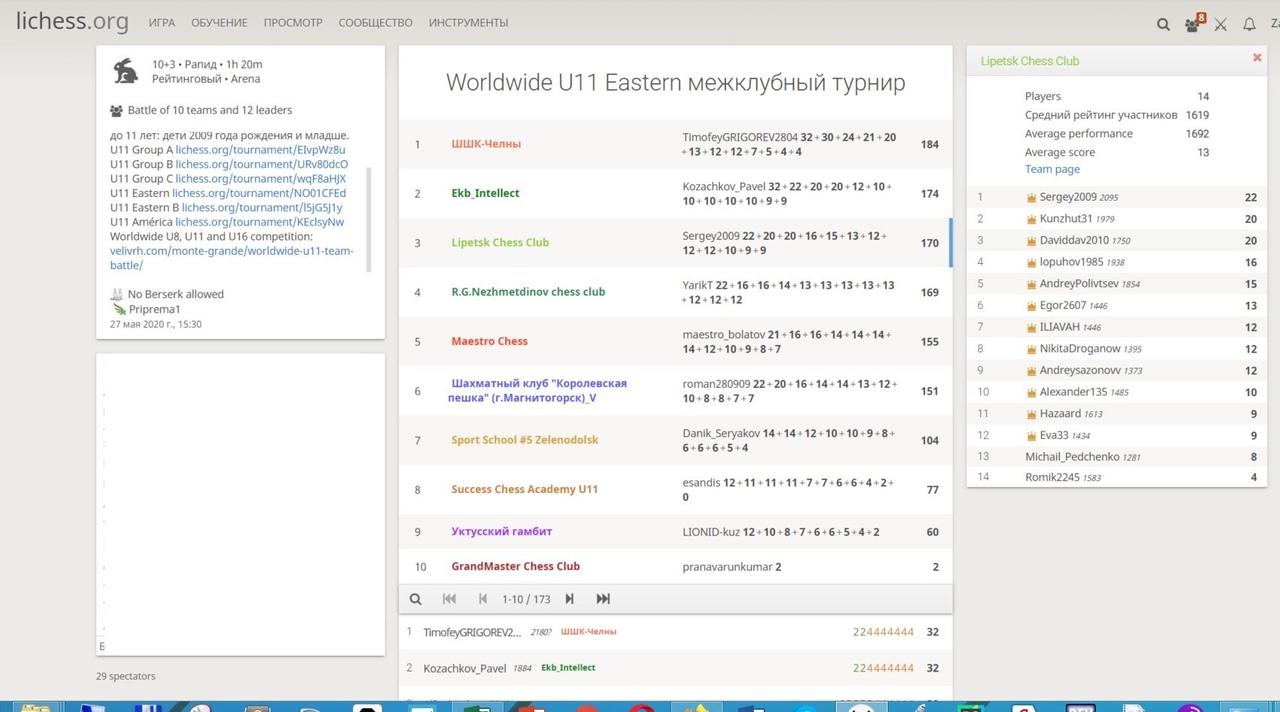Click the team icon beside Battle of 10 teams

click(117, 111)
